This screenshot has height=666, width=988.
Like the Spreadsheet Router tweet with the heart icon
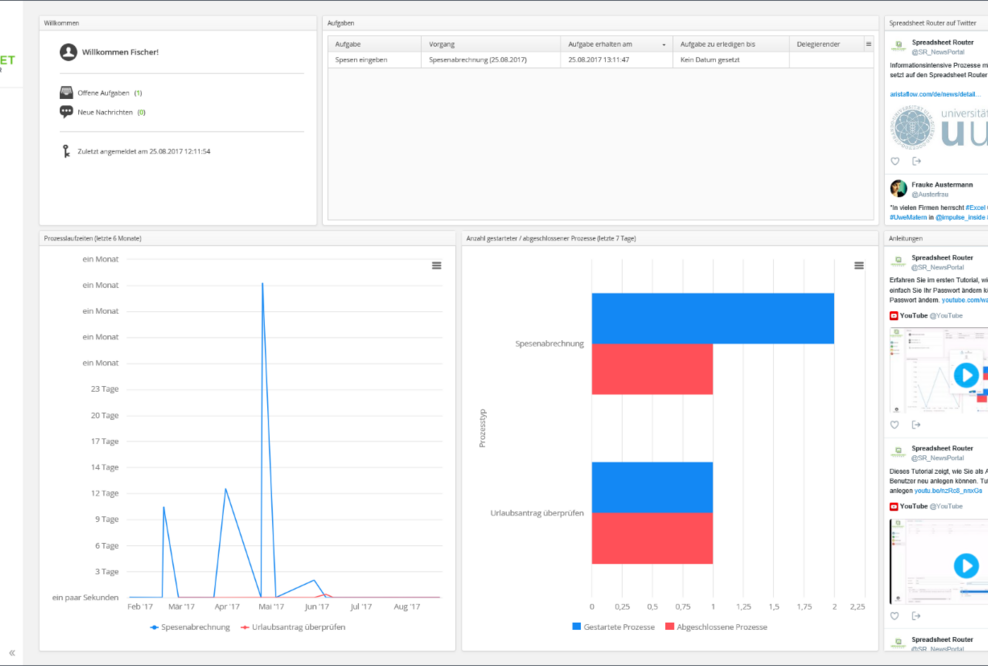coord(895,160)
